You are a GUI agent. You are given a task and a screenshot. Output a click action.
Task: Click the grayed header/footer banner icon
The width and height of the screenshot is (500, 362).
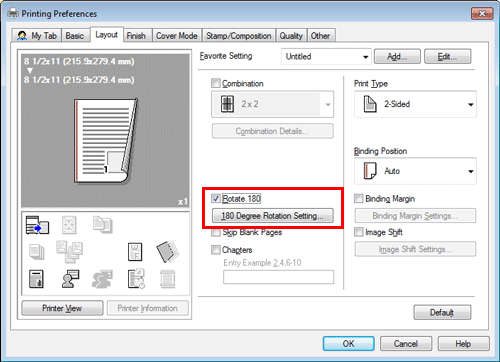[x=168, y=279]
